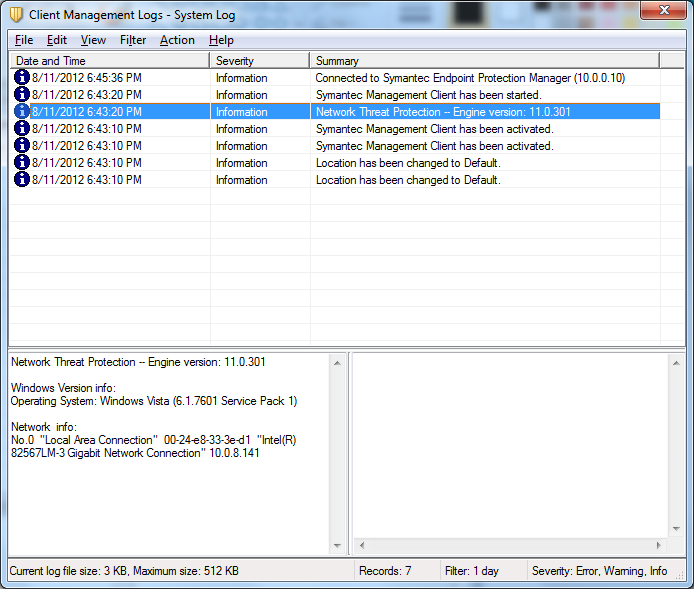The height and width of the screenshot is (589, 694).
Task: Click the left arrow of the horizontal scrollbar
Action: click(361, 545)
